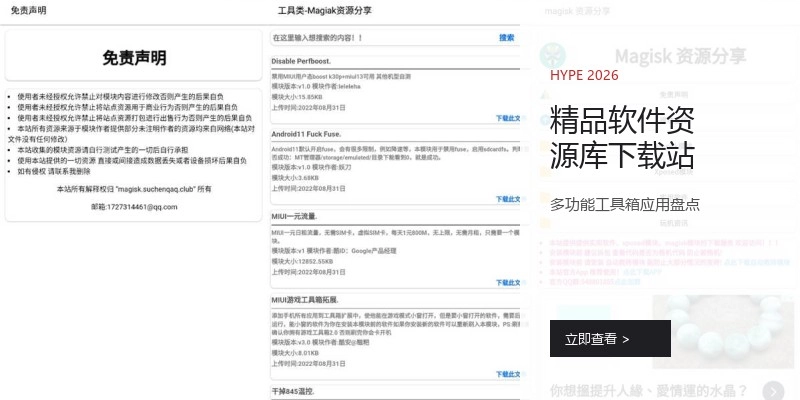The image size is (800, 400).
Task: Click the 立即查看 > button
Action: point(610,339)
